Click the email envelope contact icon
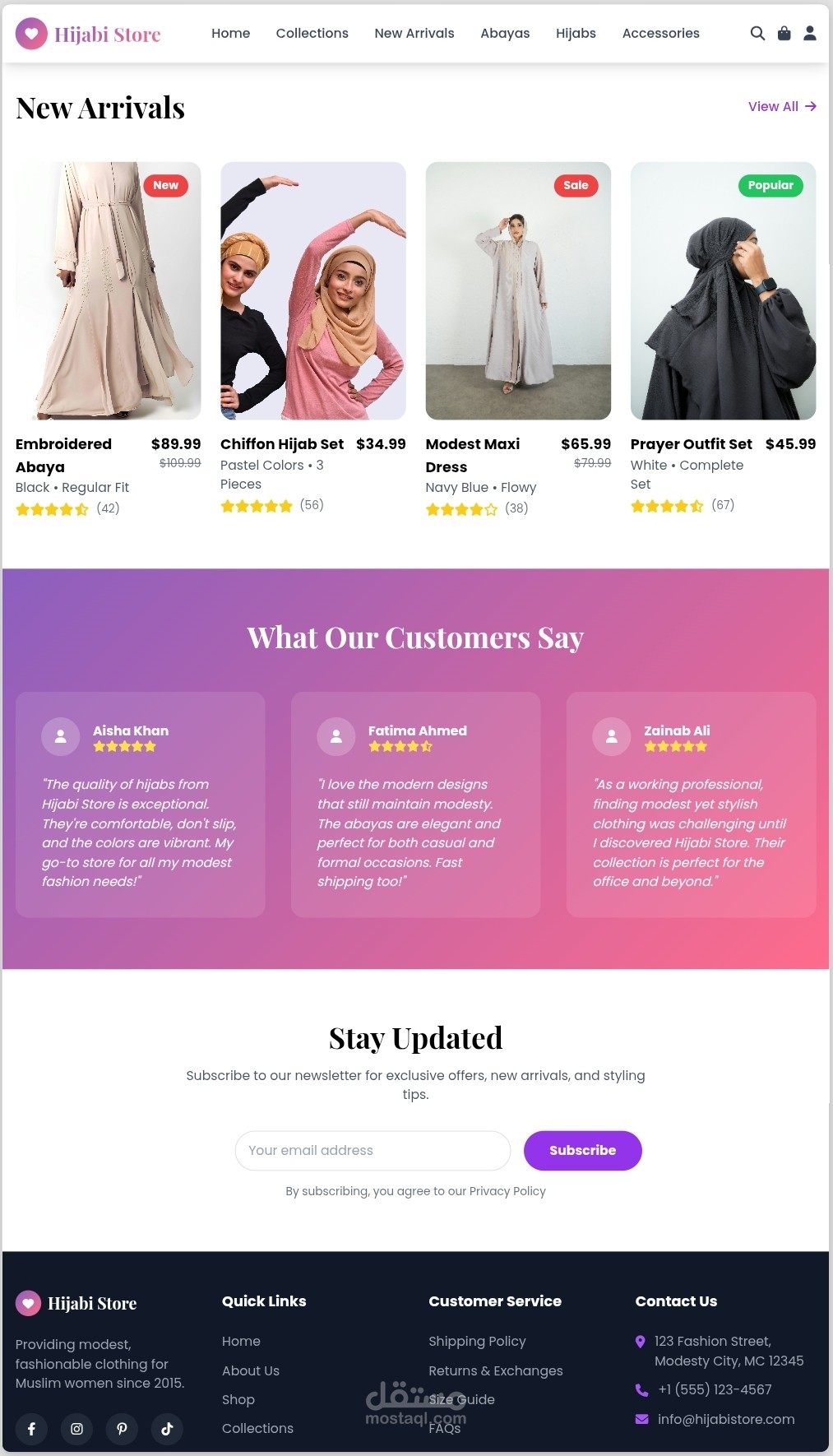Image resolution: width=833 pixels, height=1456 pixels. 641,1419
